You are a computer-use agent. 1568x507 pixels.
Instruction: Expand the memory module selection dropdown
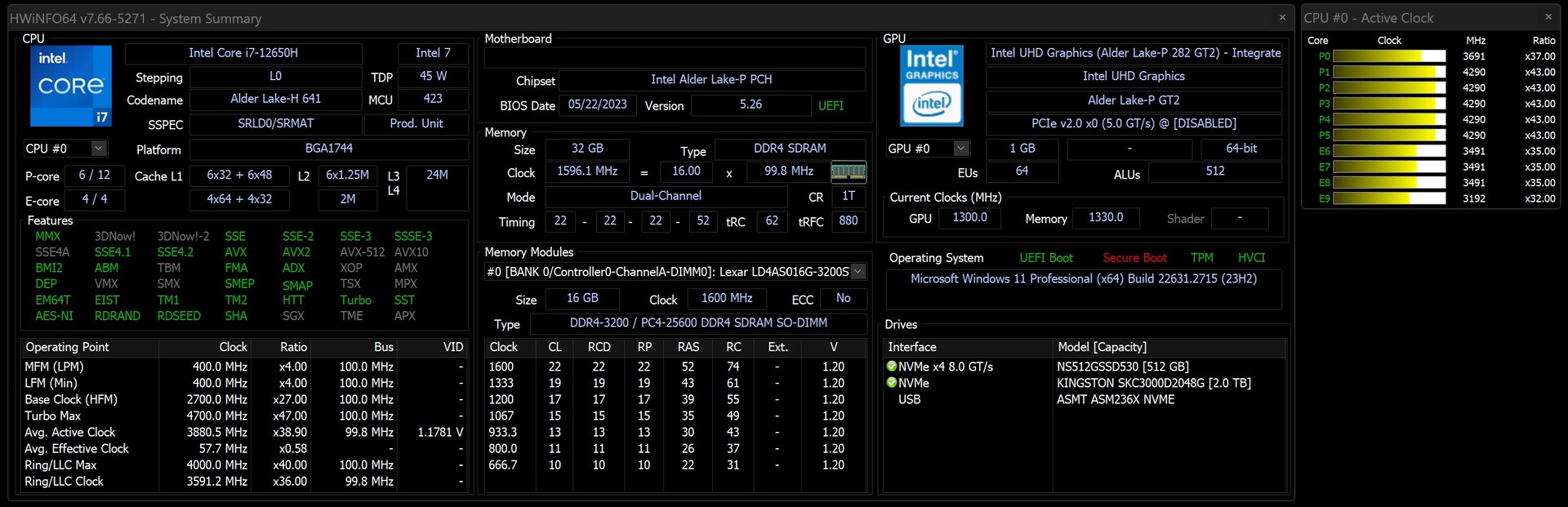[x=857, y=272]
